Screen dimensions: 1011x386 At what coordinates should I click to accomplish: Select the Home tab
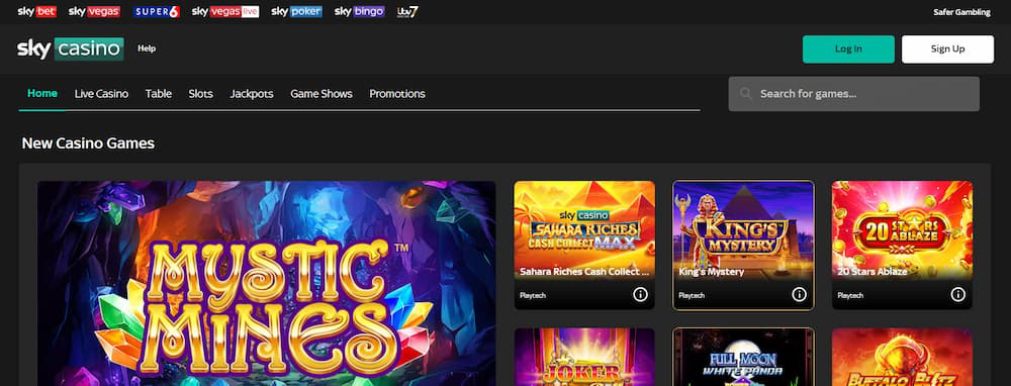point(42,93)
